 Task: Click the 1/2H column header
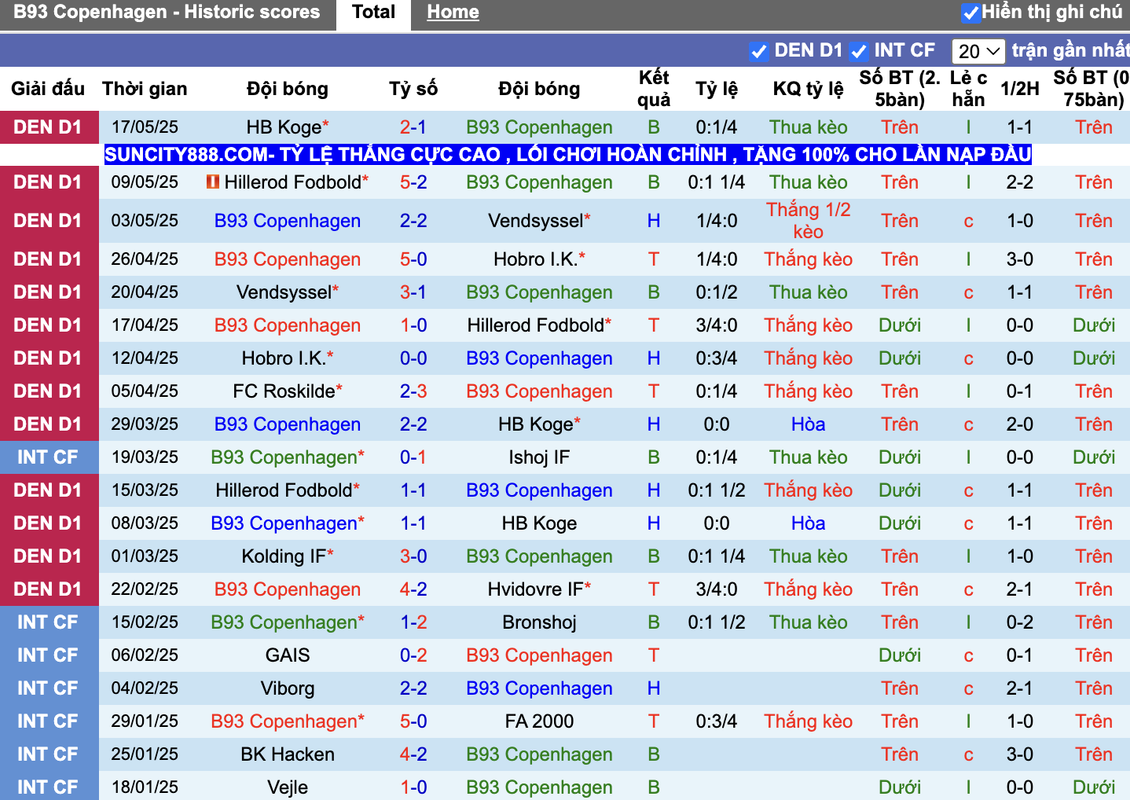click(1019, 89)
